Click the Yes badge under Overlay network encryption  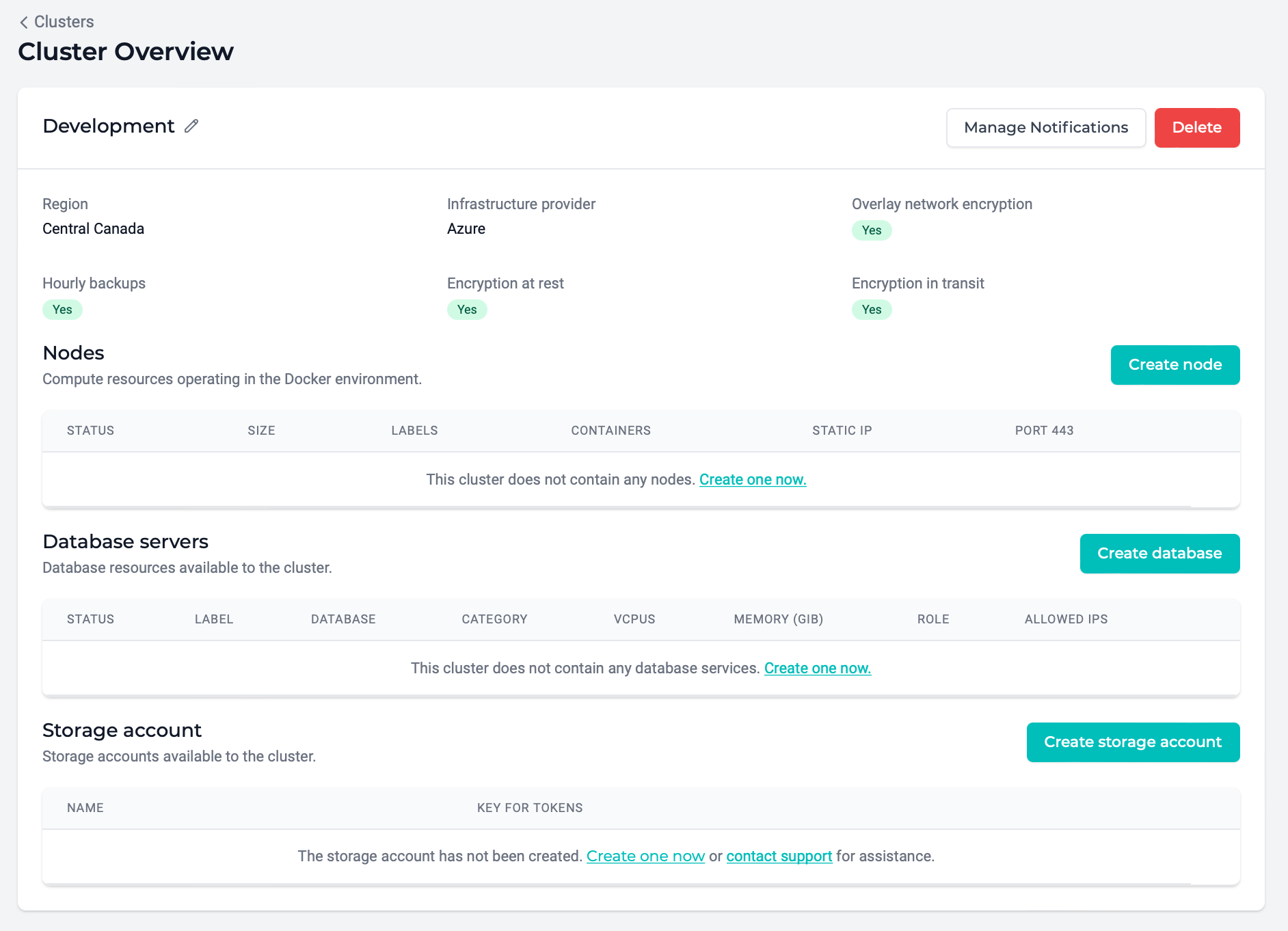point(871,230)
